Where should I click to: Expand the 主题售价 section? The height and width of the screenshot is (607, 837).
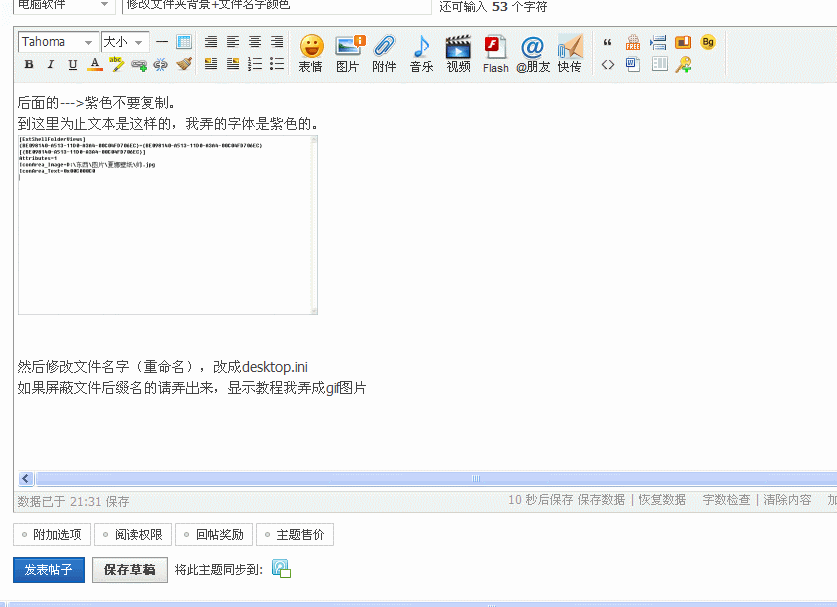click(x=295, y=534)
